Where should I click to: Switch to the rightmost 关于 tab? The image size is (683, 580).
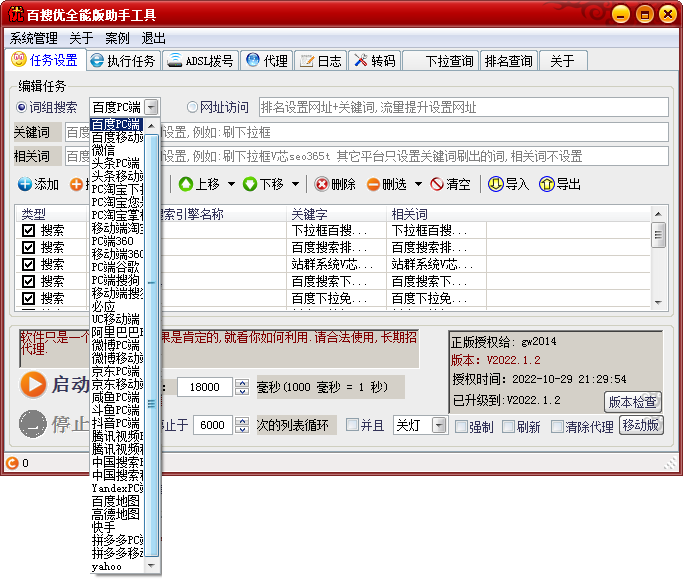[x=563, y=61]
